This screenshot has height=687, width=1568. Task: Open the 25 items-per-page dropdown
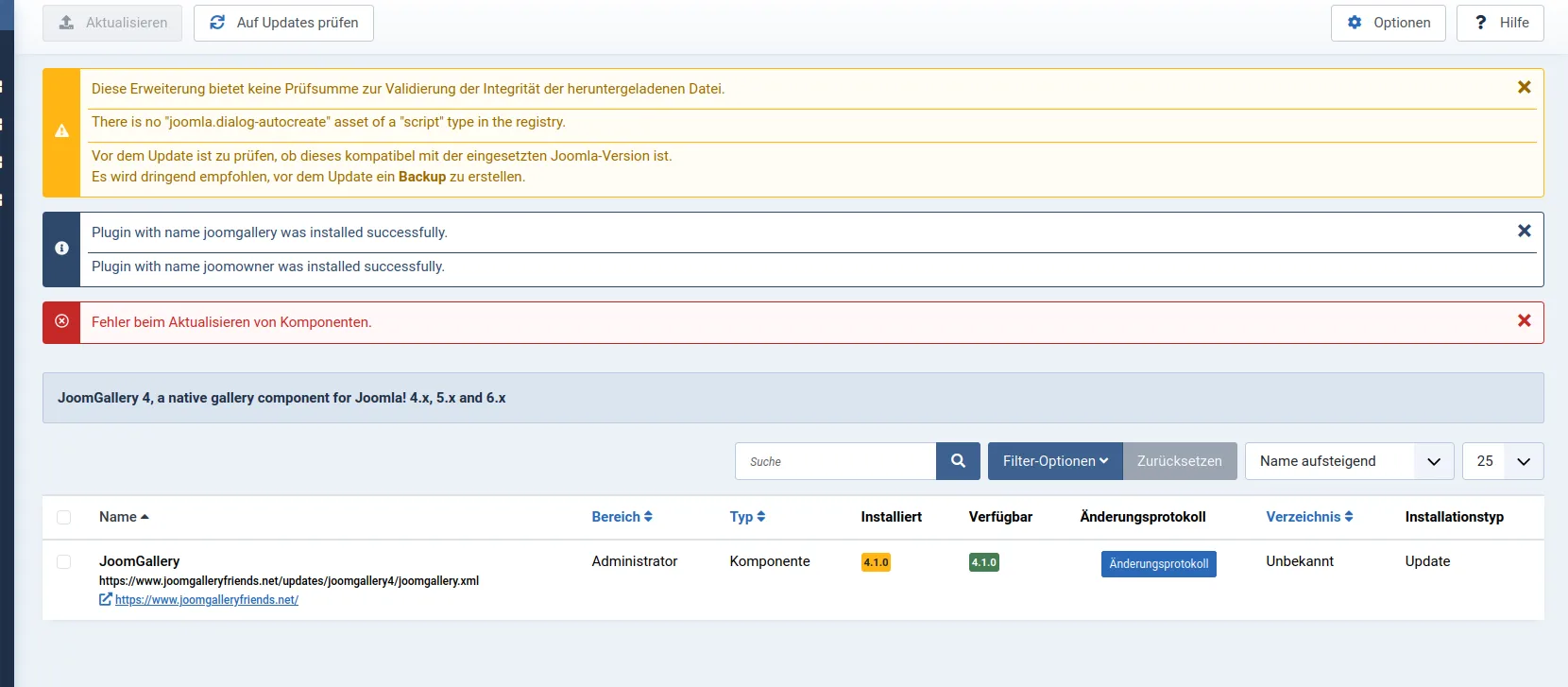[1502, 461]
